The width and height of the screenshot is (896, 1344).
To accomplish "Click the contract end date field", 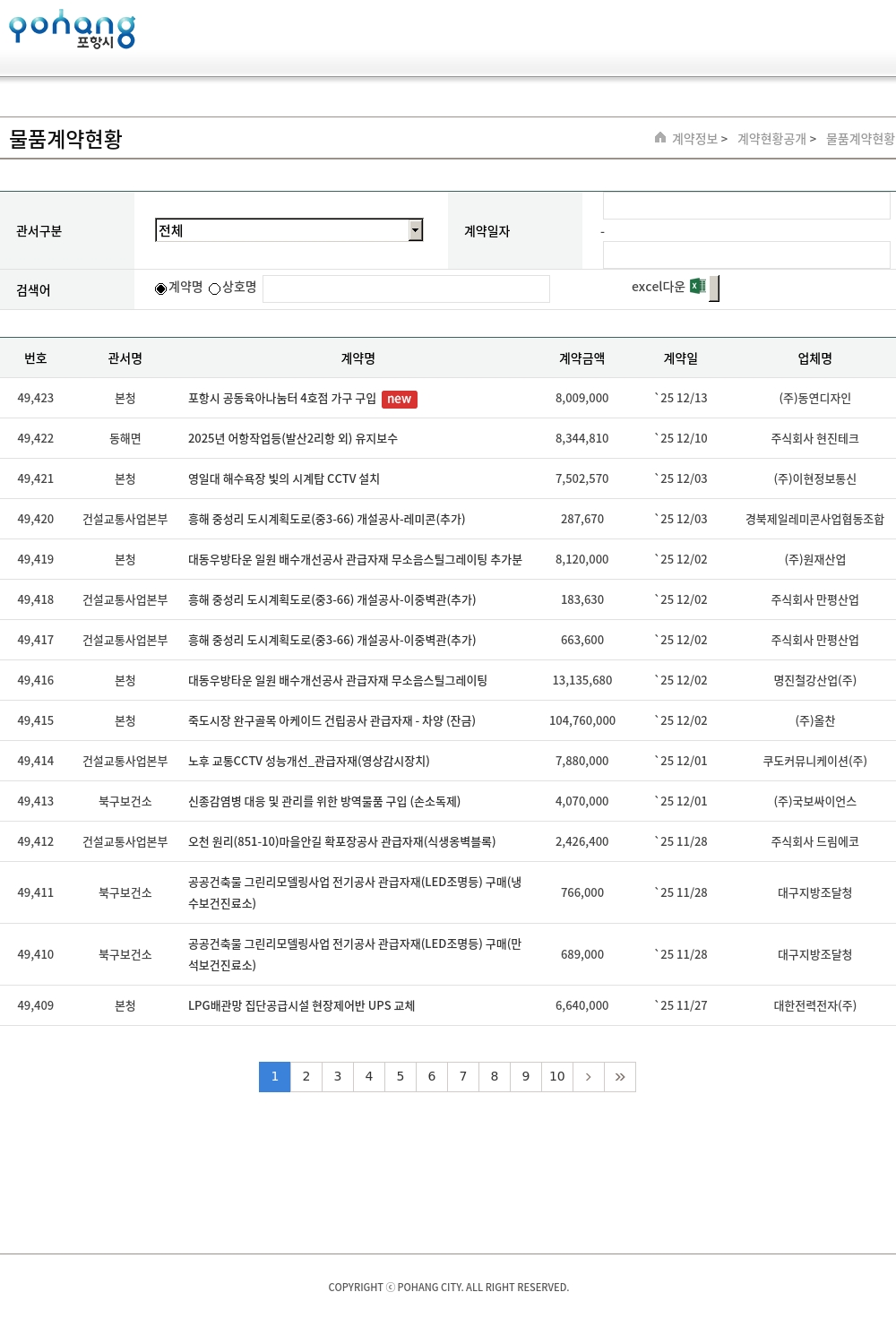I will (x=745, y=255).
